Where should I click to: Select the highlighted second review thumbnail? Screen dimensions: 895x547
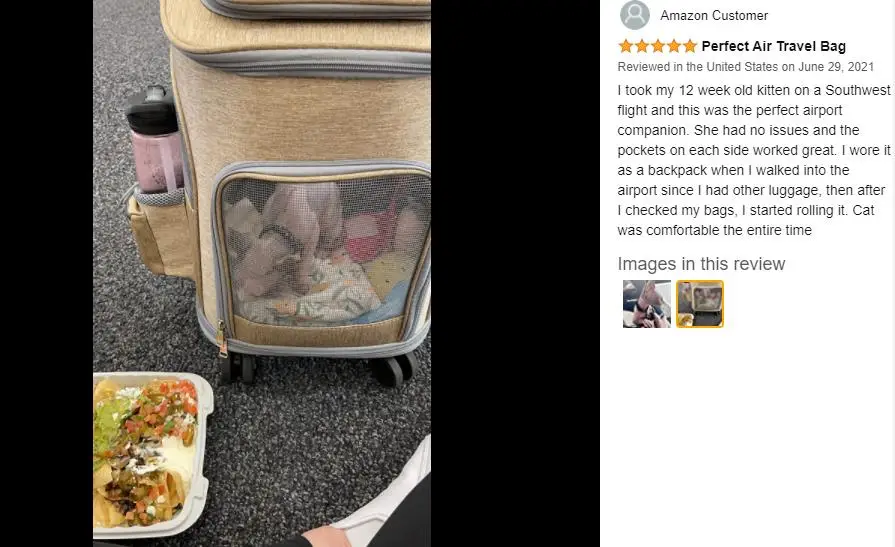[x=700, y=304]
